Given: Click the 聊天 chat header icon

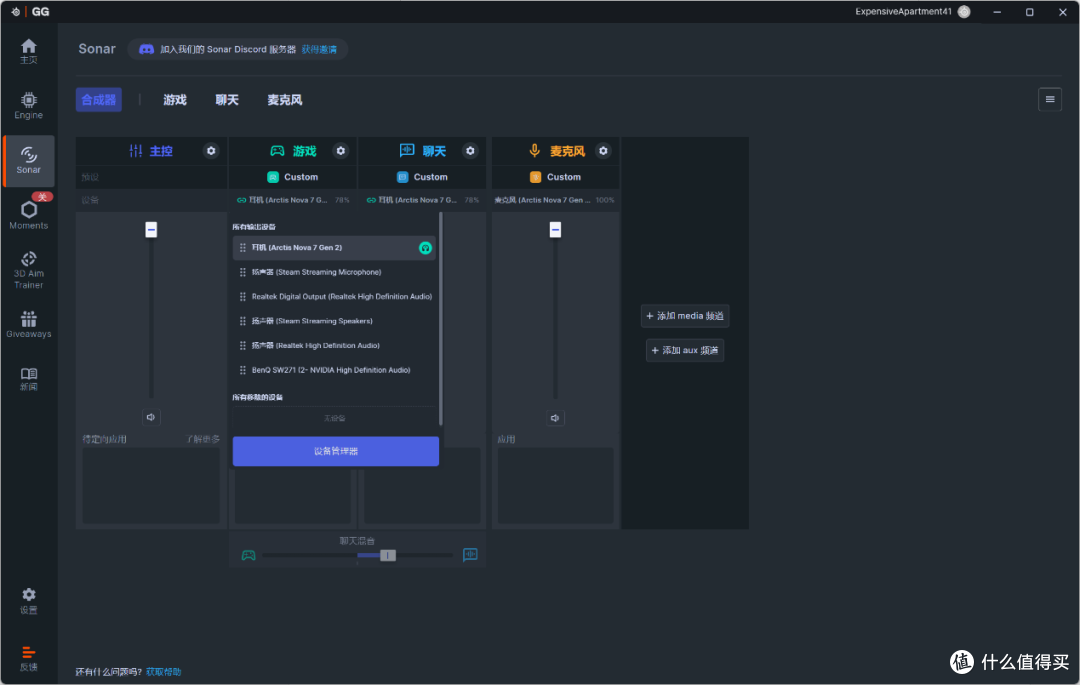Looking at the screenshot, I should 406,150.
